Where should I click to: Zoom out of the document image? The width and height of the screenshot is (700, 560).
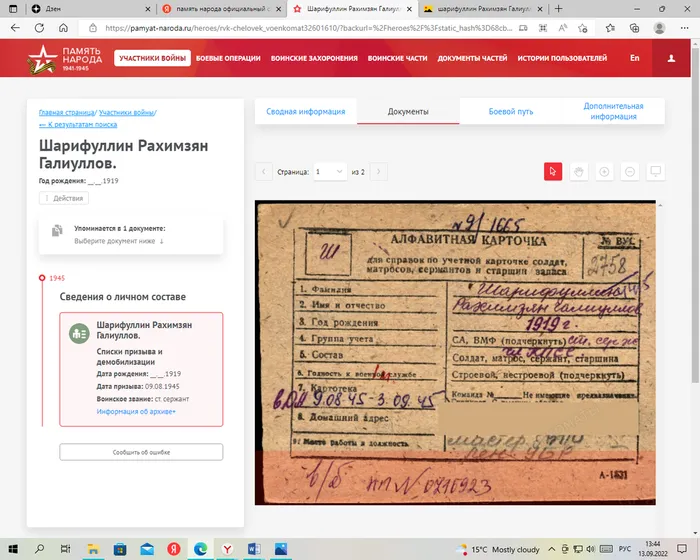click(630, 171)
